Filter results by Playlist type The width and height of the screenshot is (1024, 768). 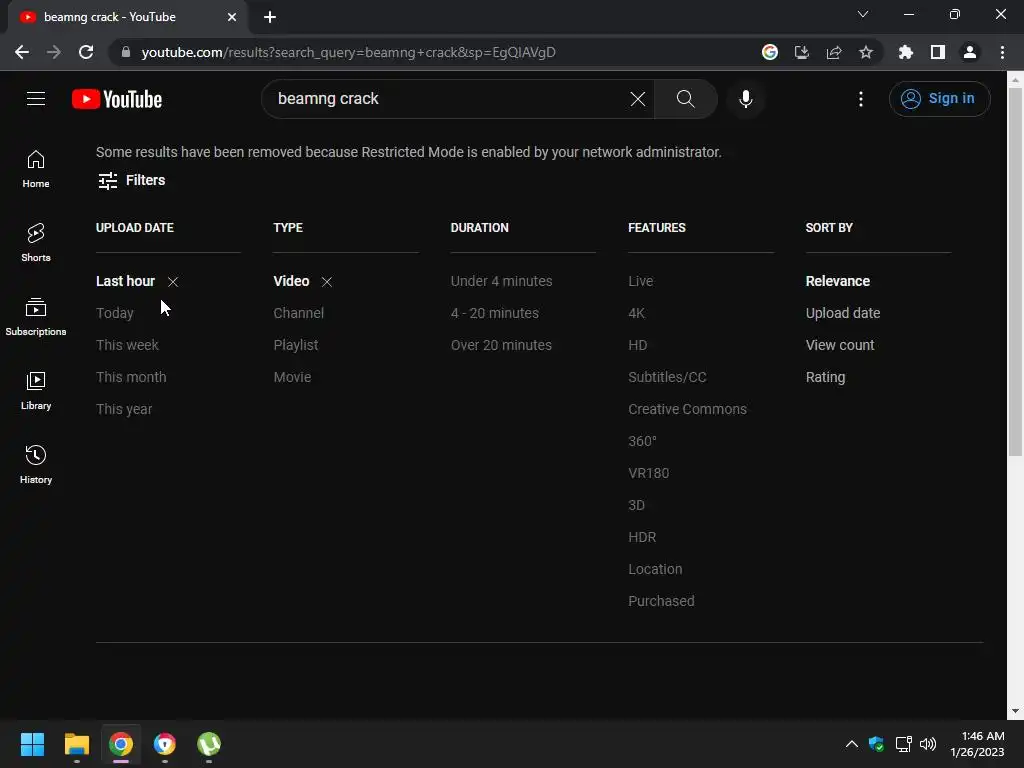point(295,345)
